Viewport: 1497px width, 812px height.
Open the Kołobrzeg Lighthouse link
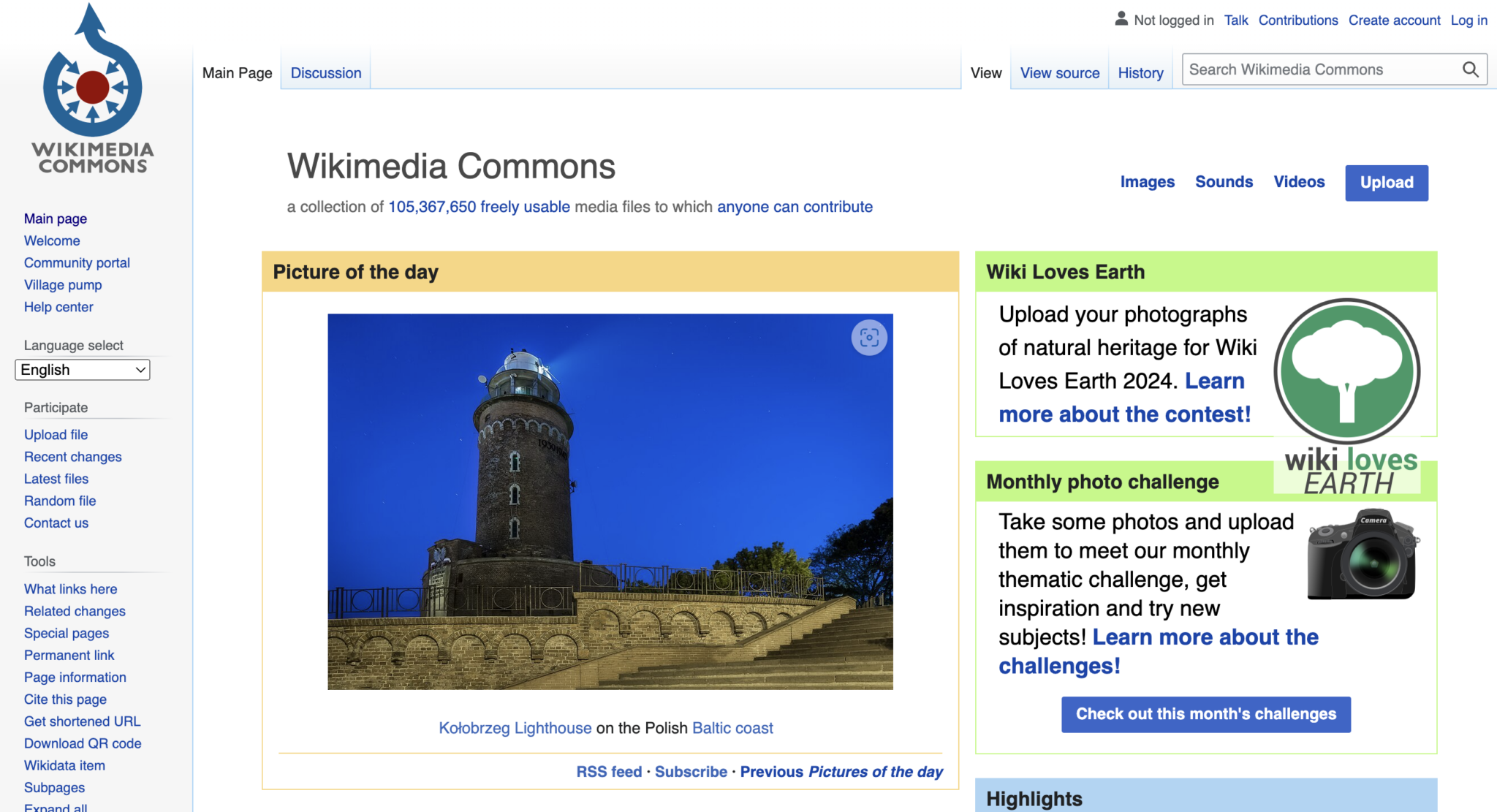(515, 727)
